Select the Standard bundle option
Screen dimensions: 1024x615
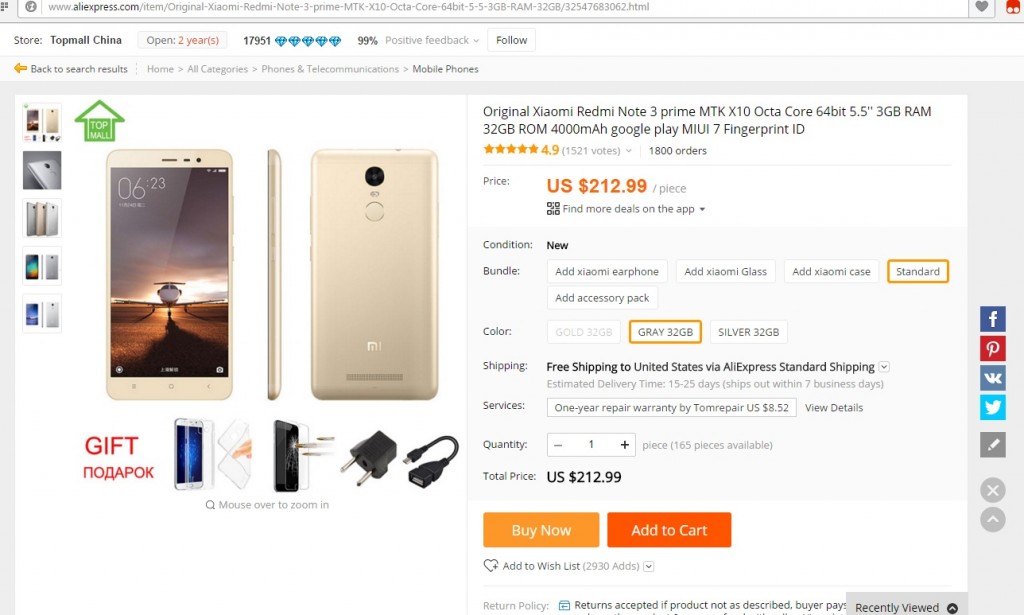point(917,271)
